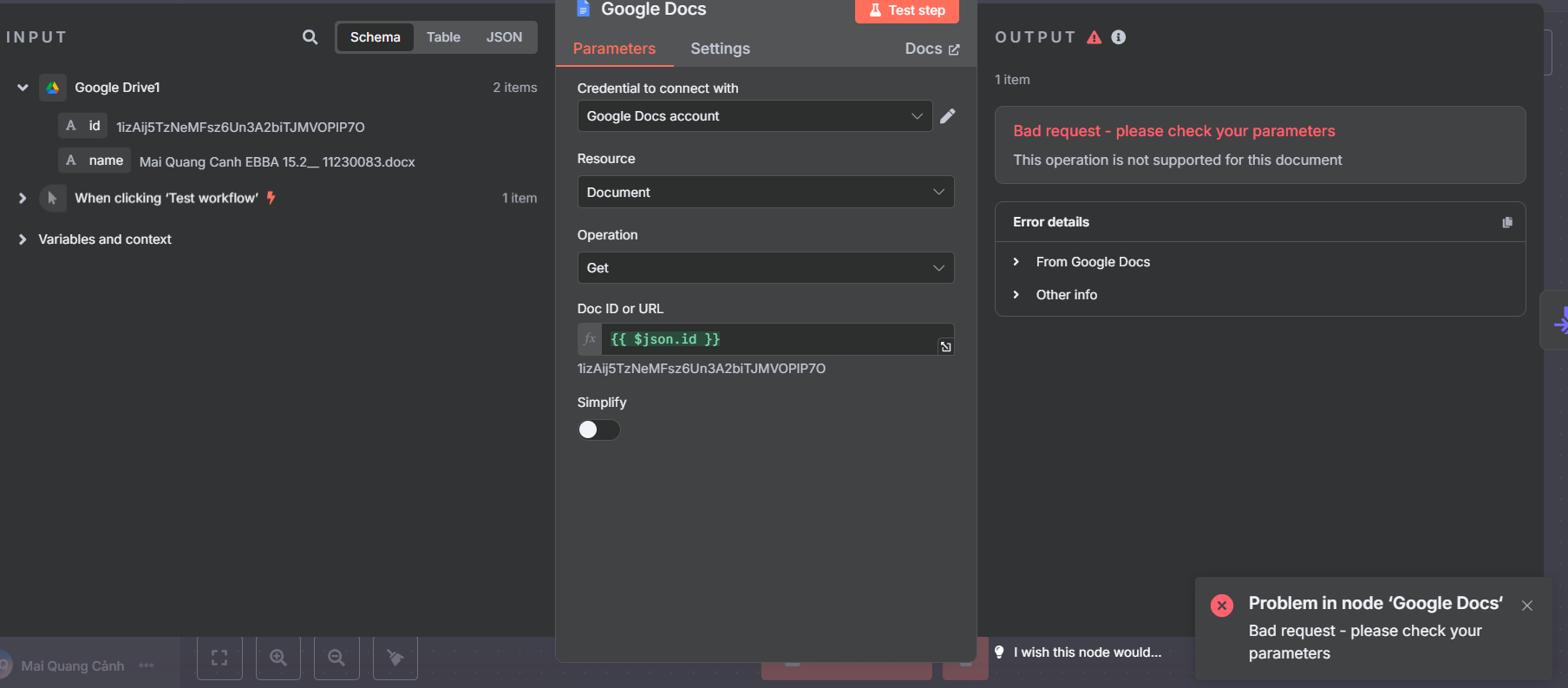Collapse the Google Drive1 input group

[23, 88]
